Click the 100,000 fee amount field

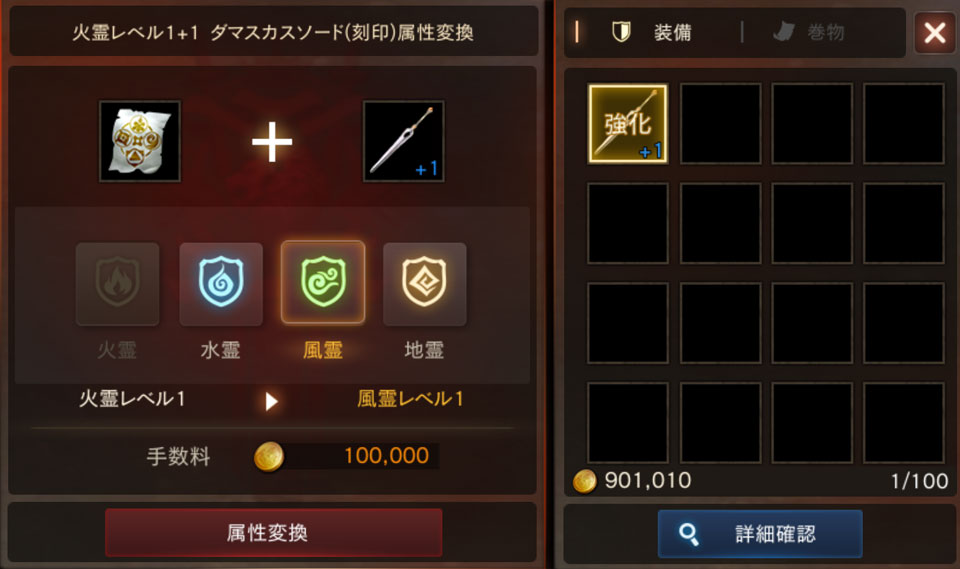tap(361, 456)
